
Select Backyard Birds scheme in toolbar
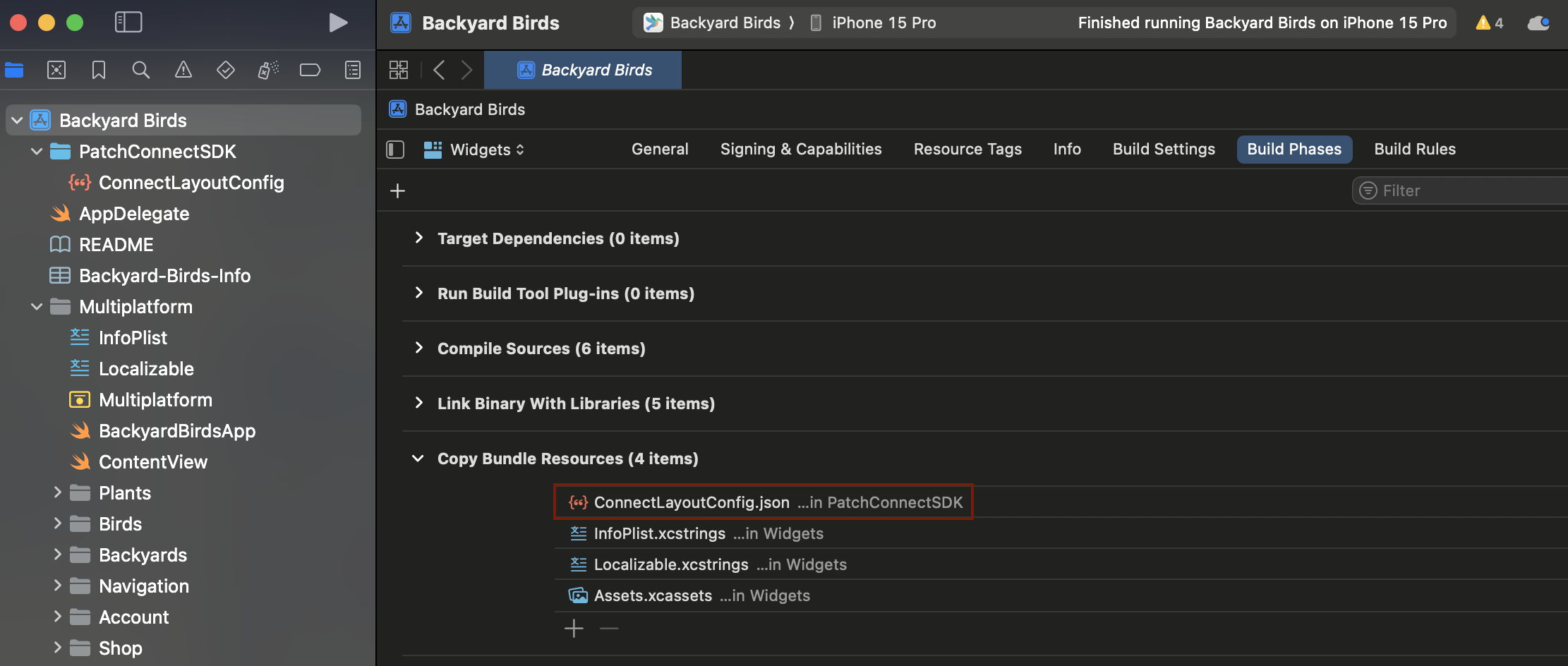coord(712,23)
